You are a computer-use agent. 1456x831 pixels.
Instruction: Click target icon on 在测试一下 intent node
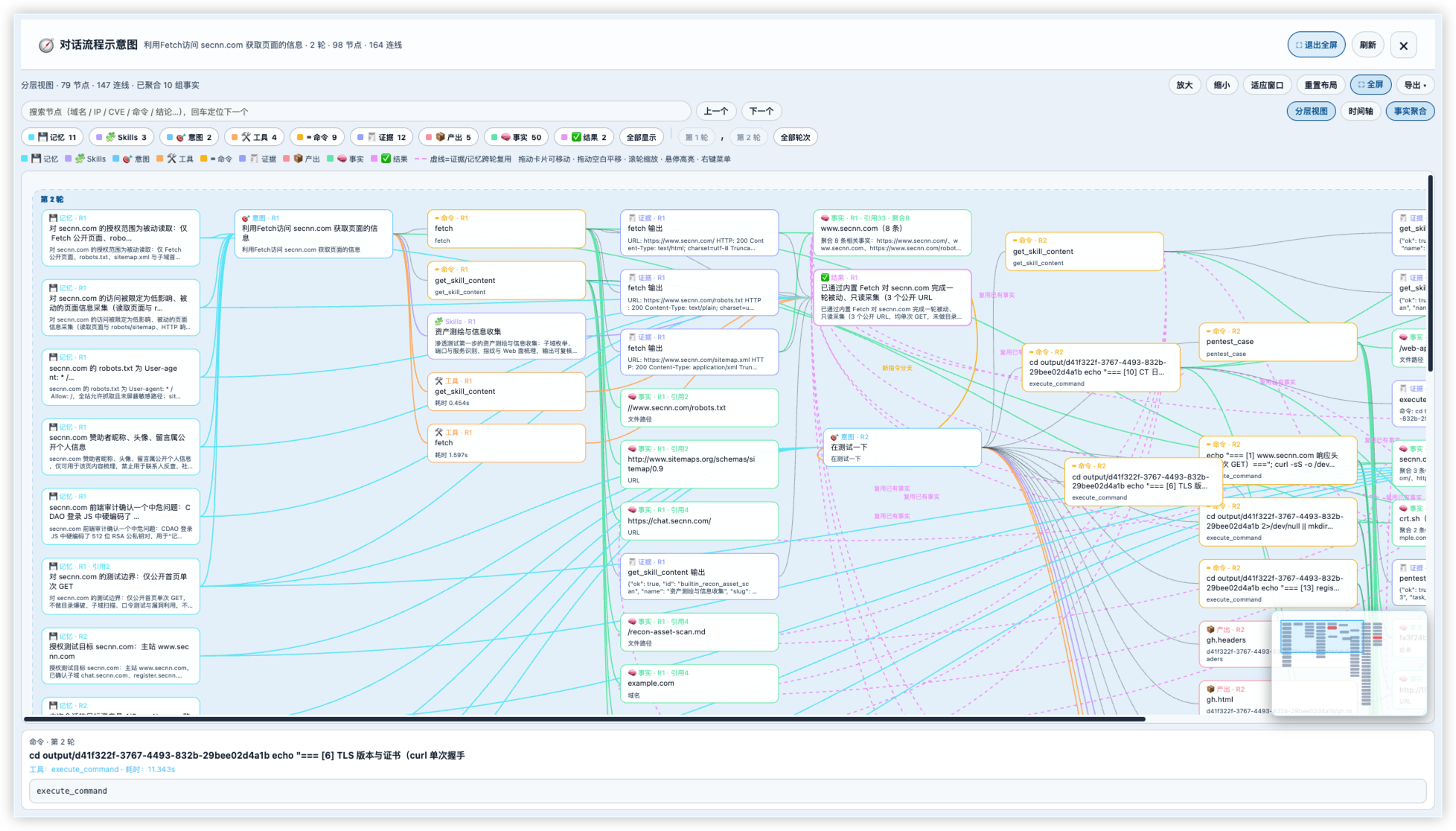coord(834,437)
